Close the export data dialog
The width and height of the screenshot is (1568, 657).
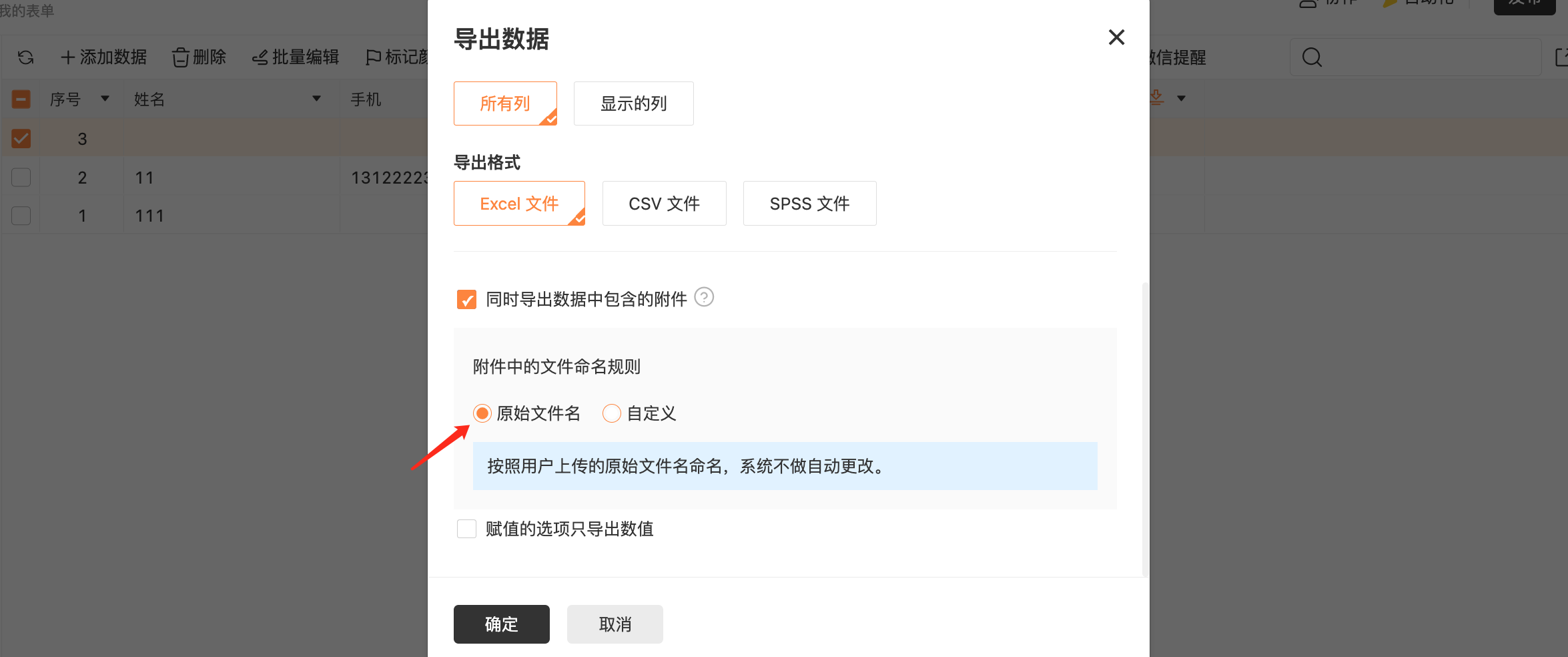click(x=1116, y=37)
